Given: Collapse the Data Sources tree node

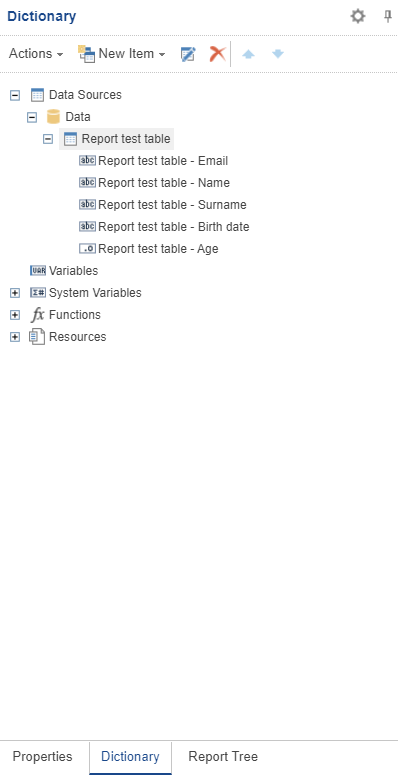Looking at the screenshot, I should (x=15, y=95).
